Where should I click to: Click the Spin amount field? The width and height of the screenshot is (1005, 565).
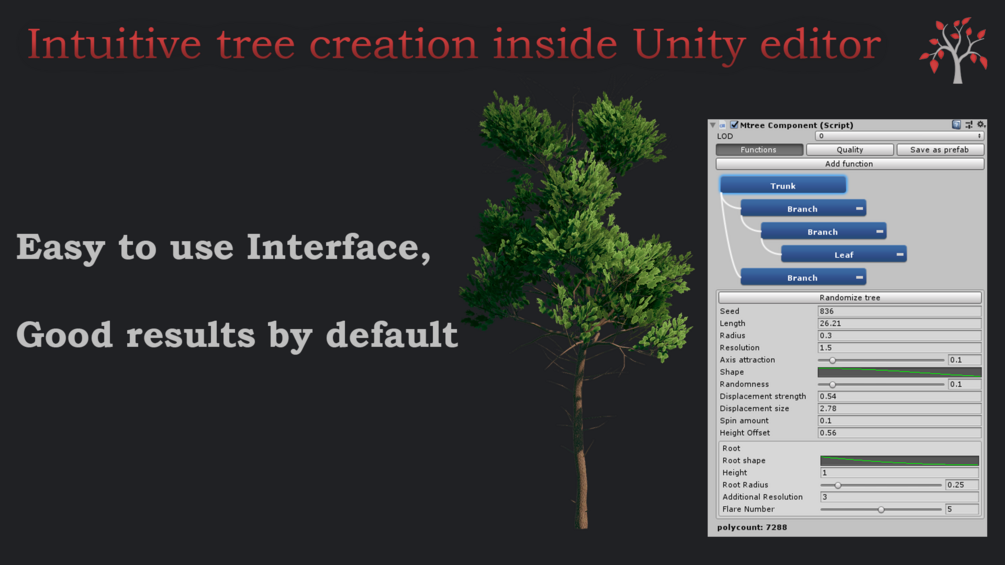[x=899, y=421]
